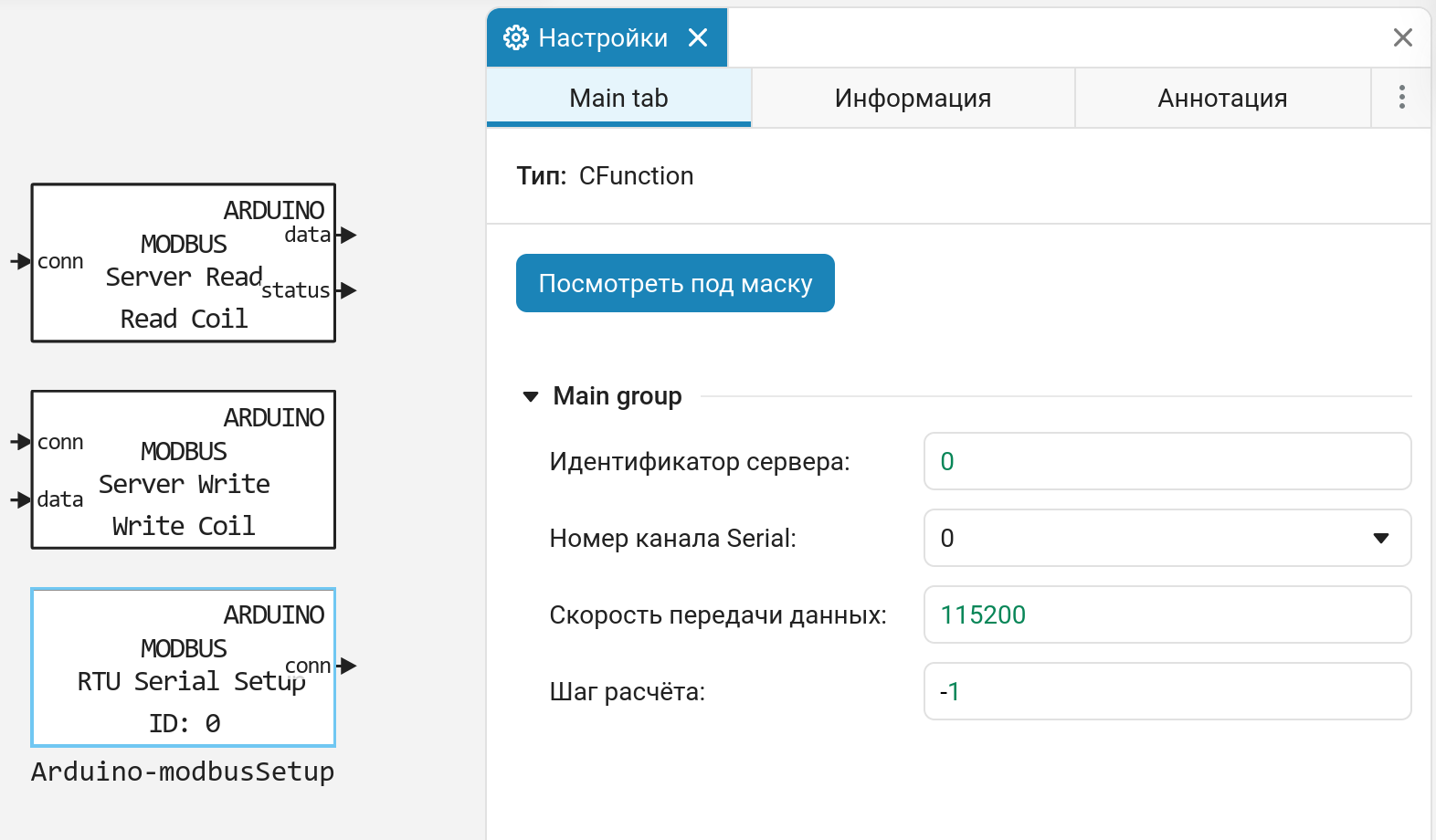Click the Шаг расчёта input field

click(1167, 691)
